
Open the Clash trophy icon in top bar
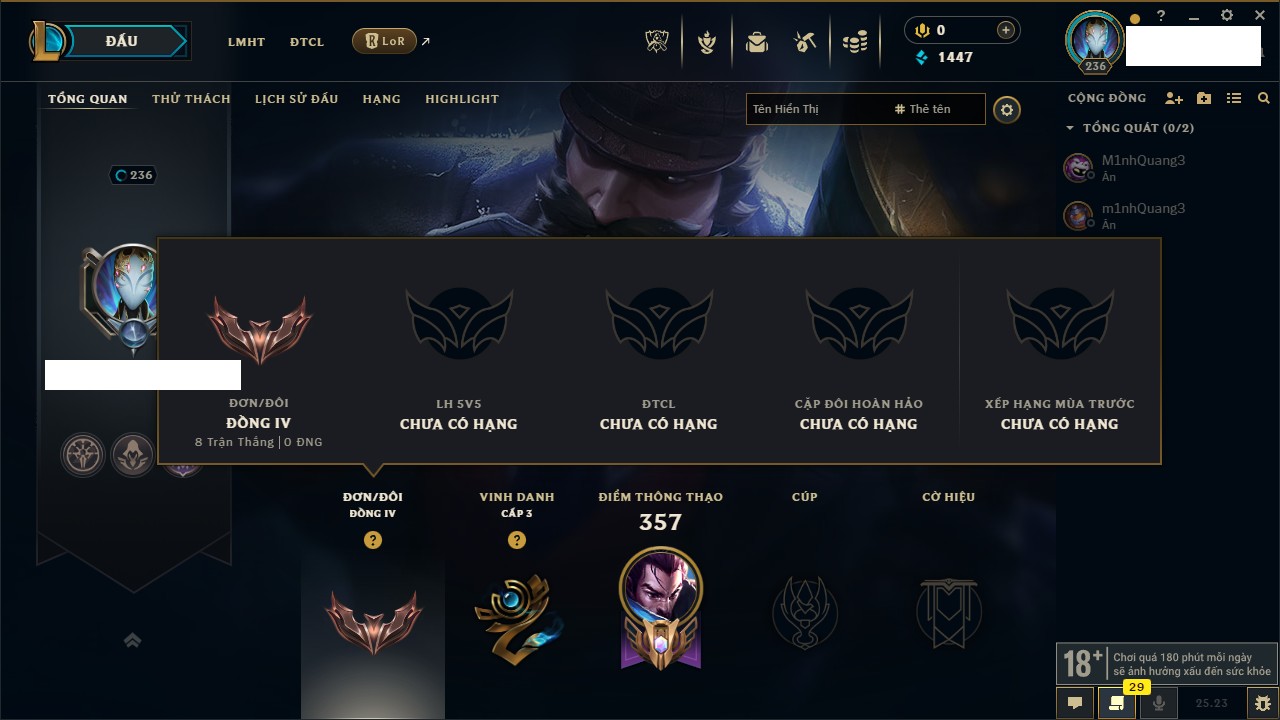pos(656,42)
